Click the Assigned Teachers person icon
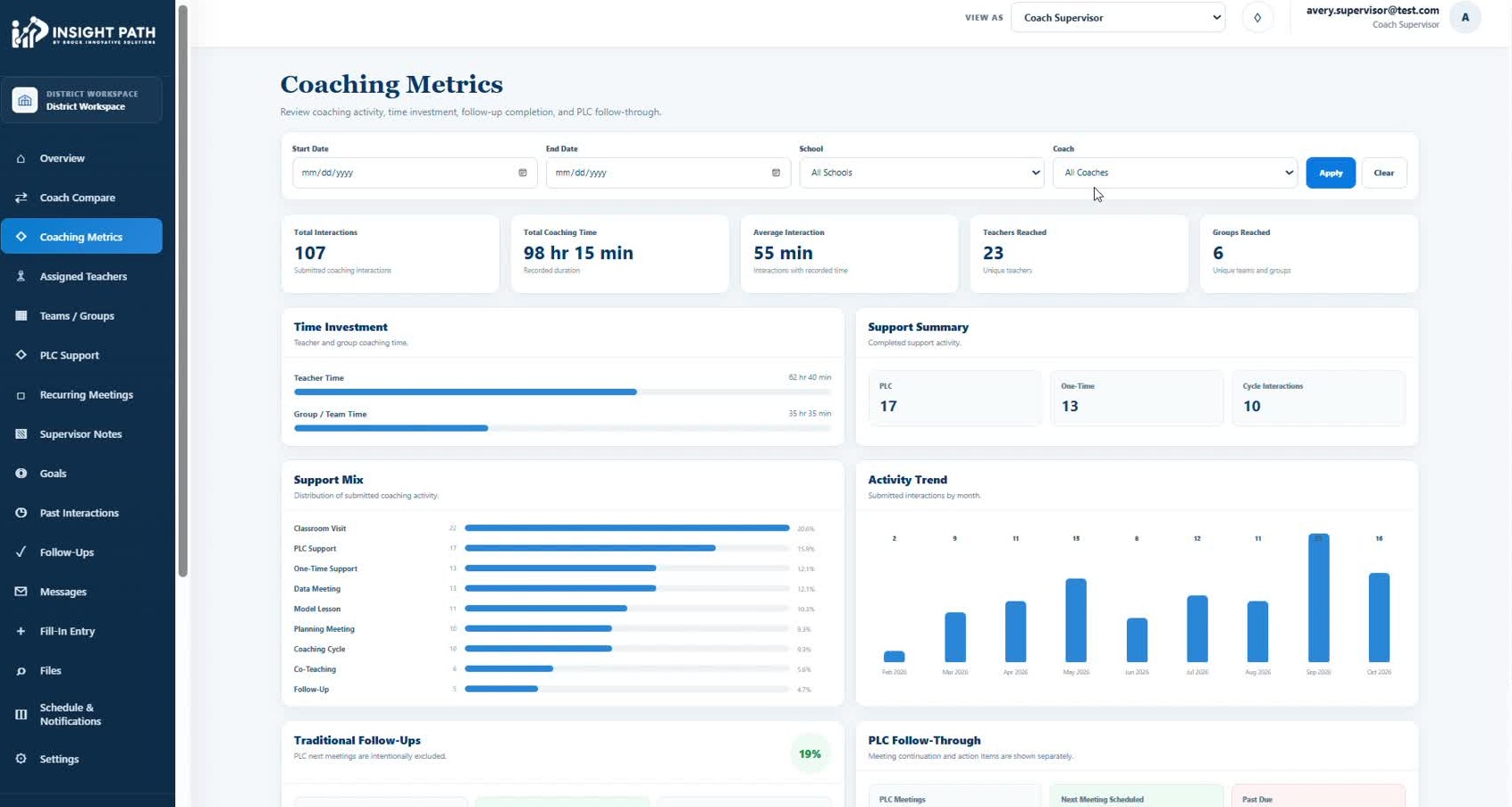 point(21,276)
